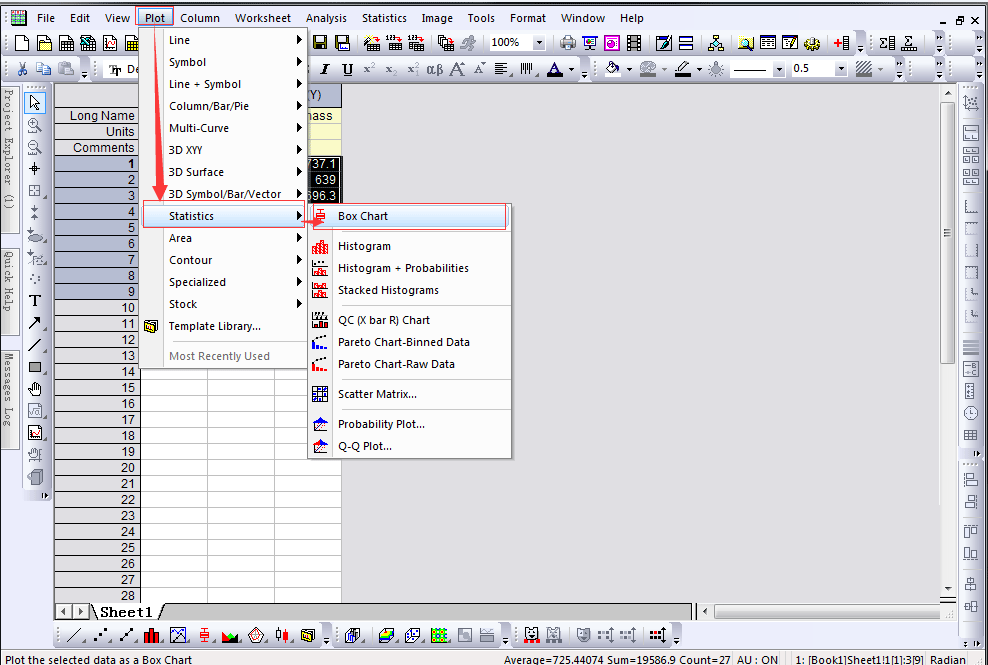Screen dimensions: 988x665
Task: Click the Print icon
Action: coord(568,43)
